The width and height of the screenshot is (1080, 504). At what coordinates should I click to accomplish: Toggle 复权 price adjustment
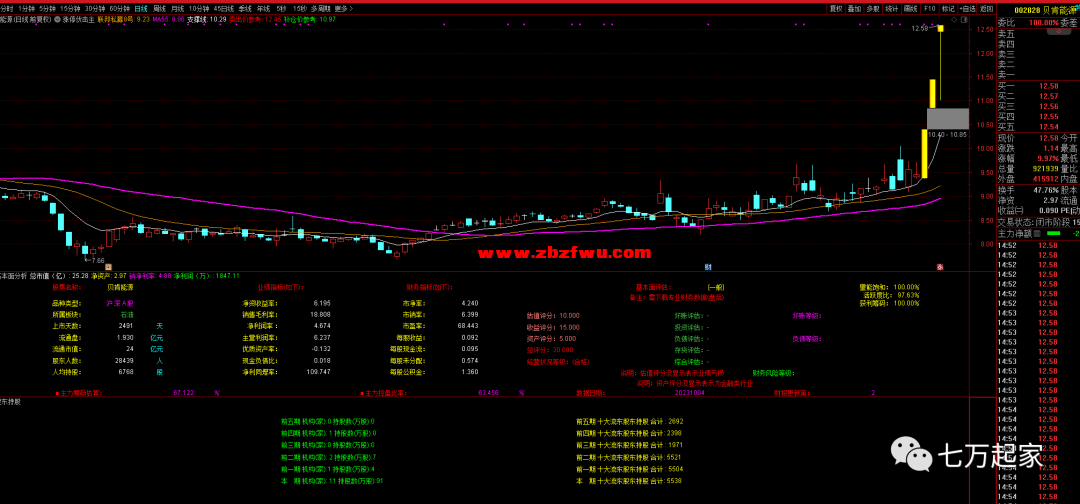point(835,8)
